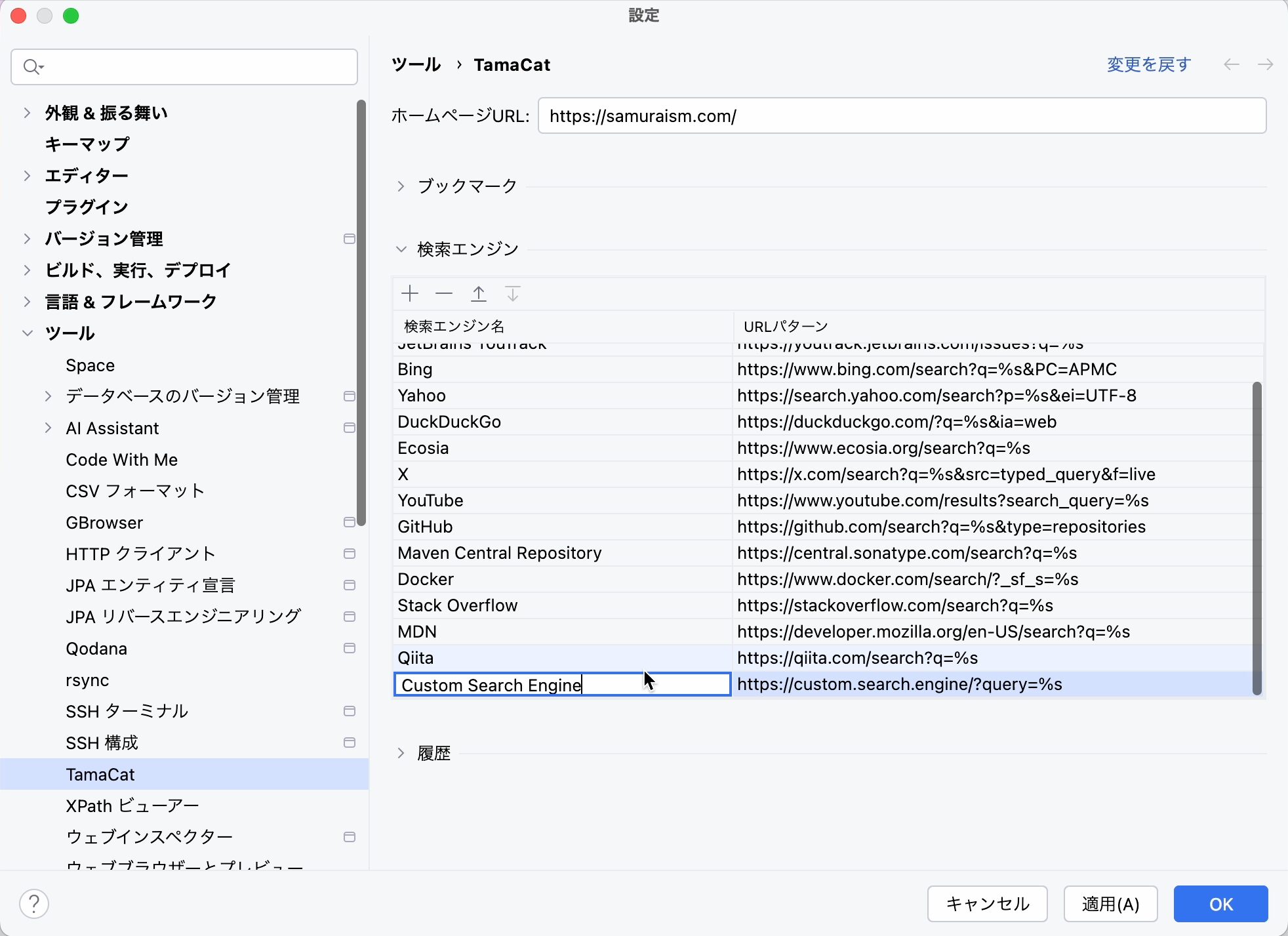Viewport: 1288px width, 936px height.
Task: Select Code With Me settings
Action: click(122, 459)
